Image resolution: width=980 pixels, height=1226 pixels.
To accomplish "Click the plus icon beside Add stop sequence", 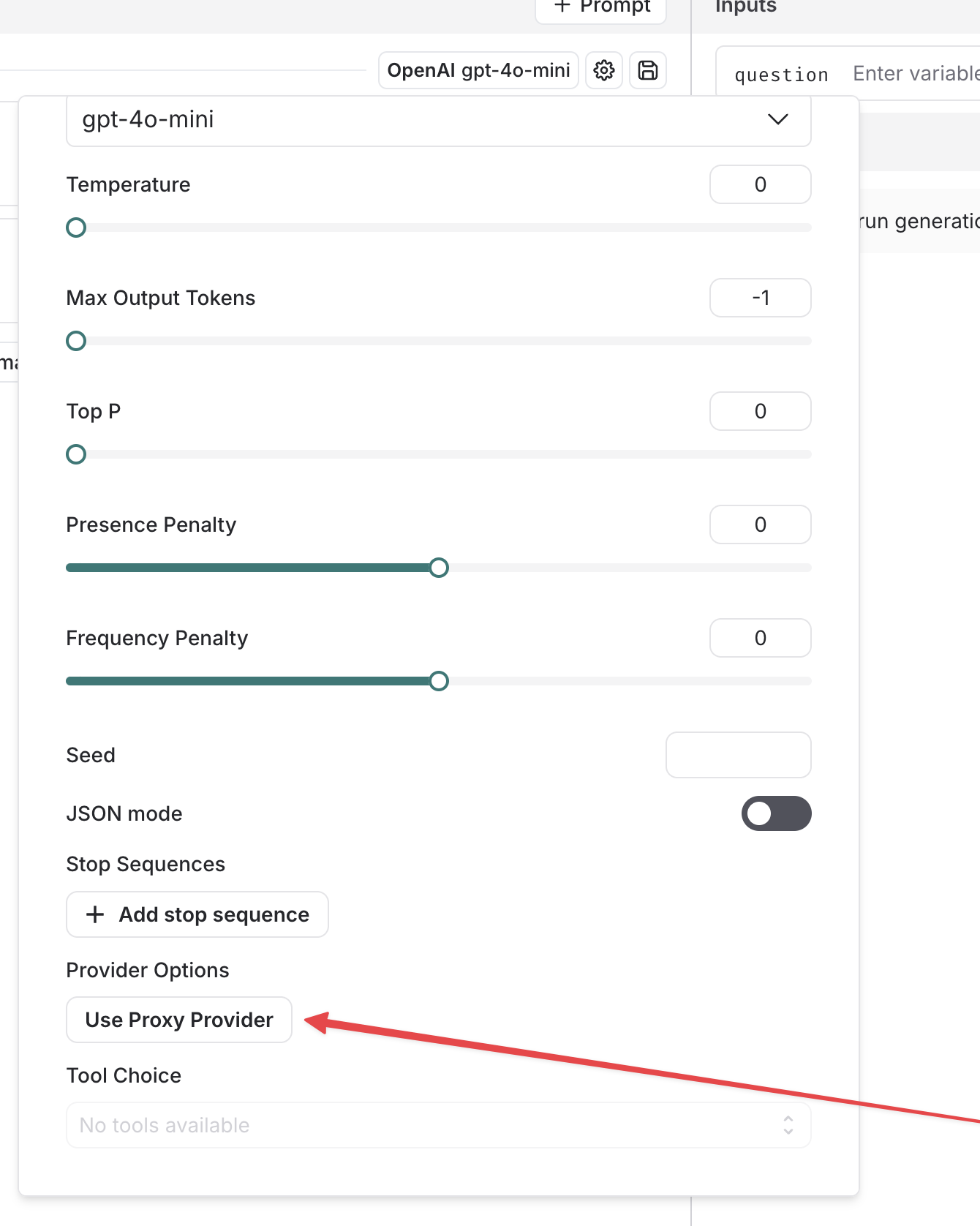I will click(x=95, y=914).
